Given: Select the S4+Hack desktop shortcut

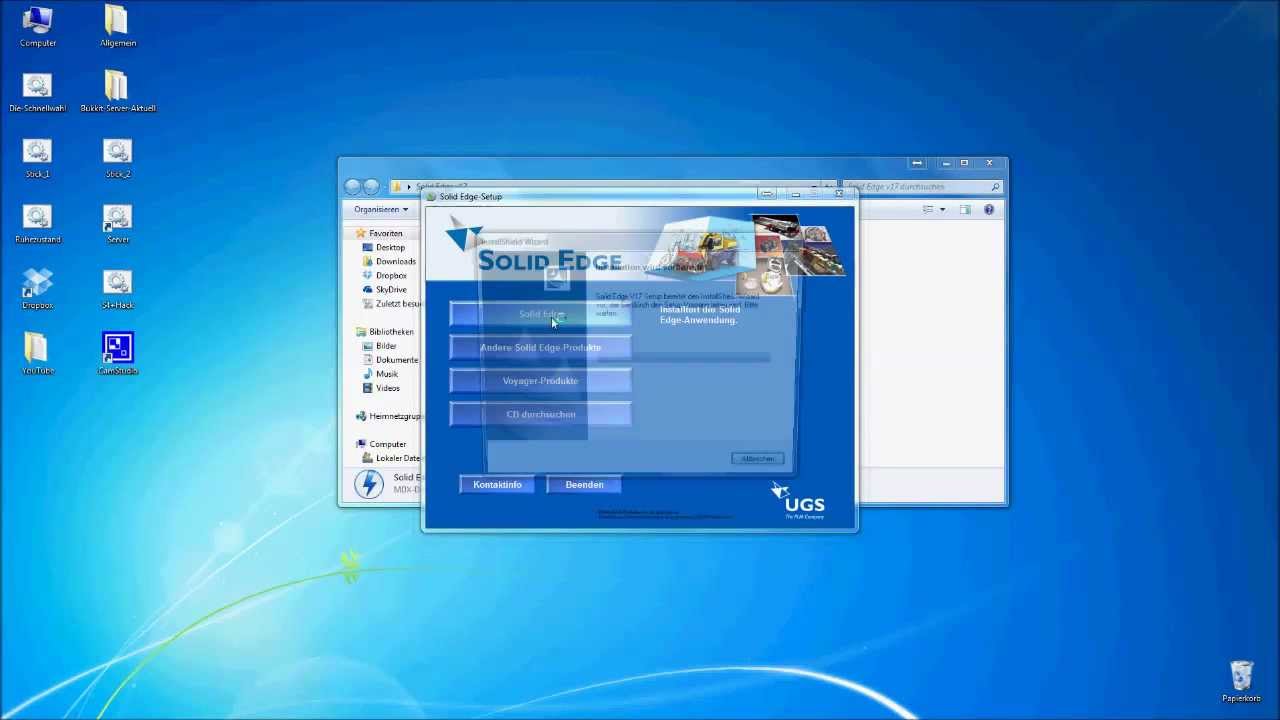Looking at the screenshot, I should 117,288.
